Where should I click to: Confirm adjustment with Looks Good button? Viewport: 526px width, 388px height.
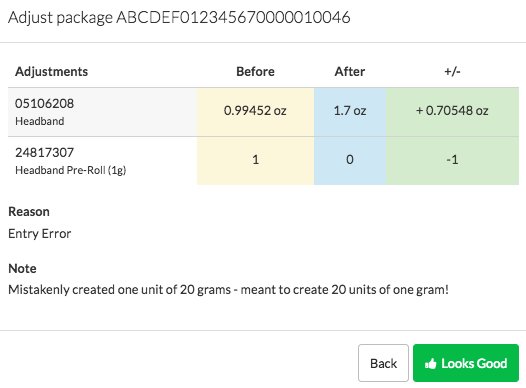(466, 363)
